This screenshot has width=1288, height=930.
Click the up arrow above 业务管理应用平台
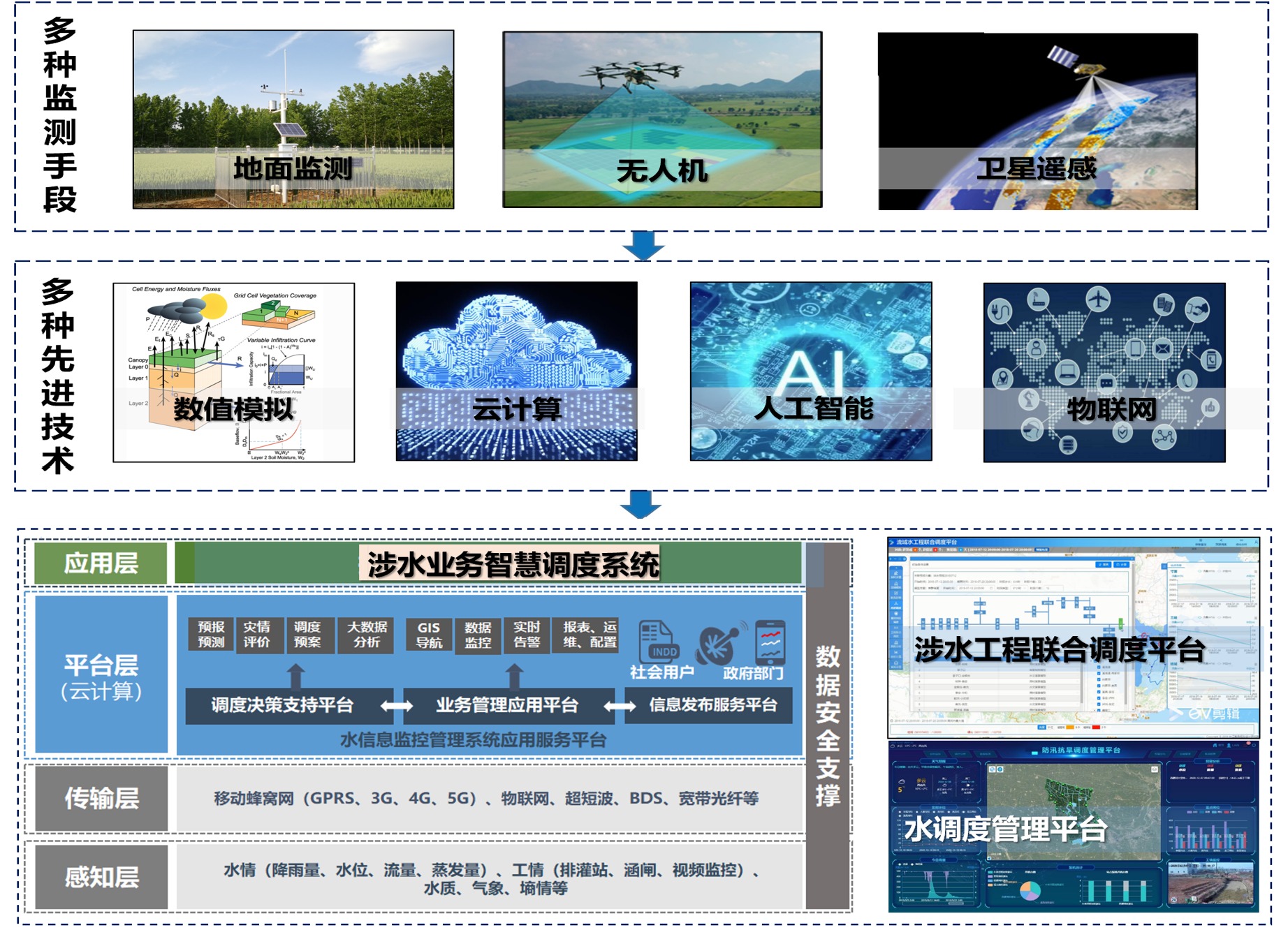click(x=514, y=676)
